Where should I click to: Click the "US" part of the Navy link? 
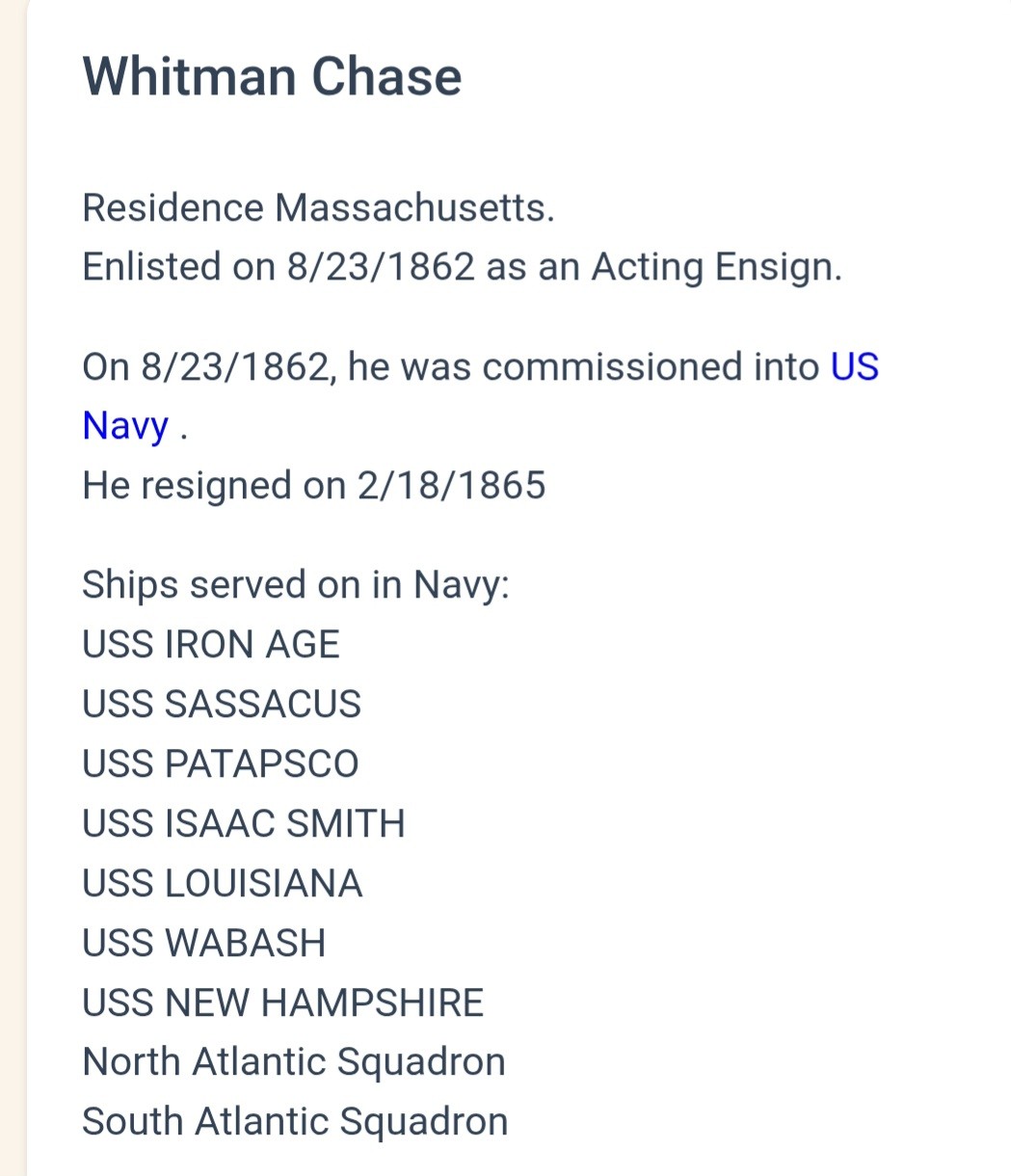(x=854, y=367)
